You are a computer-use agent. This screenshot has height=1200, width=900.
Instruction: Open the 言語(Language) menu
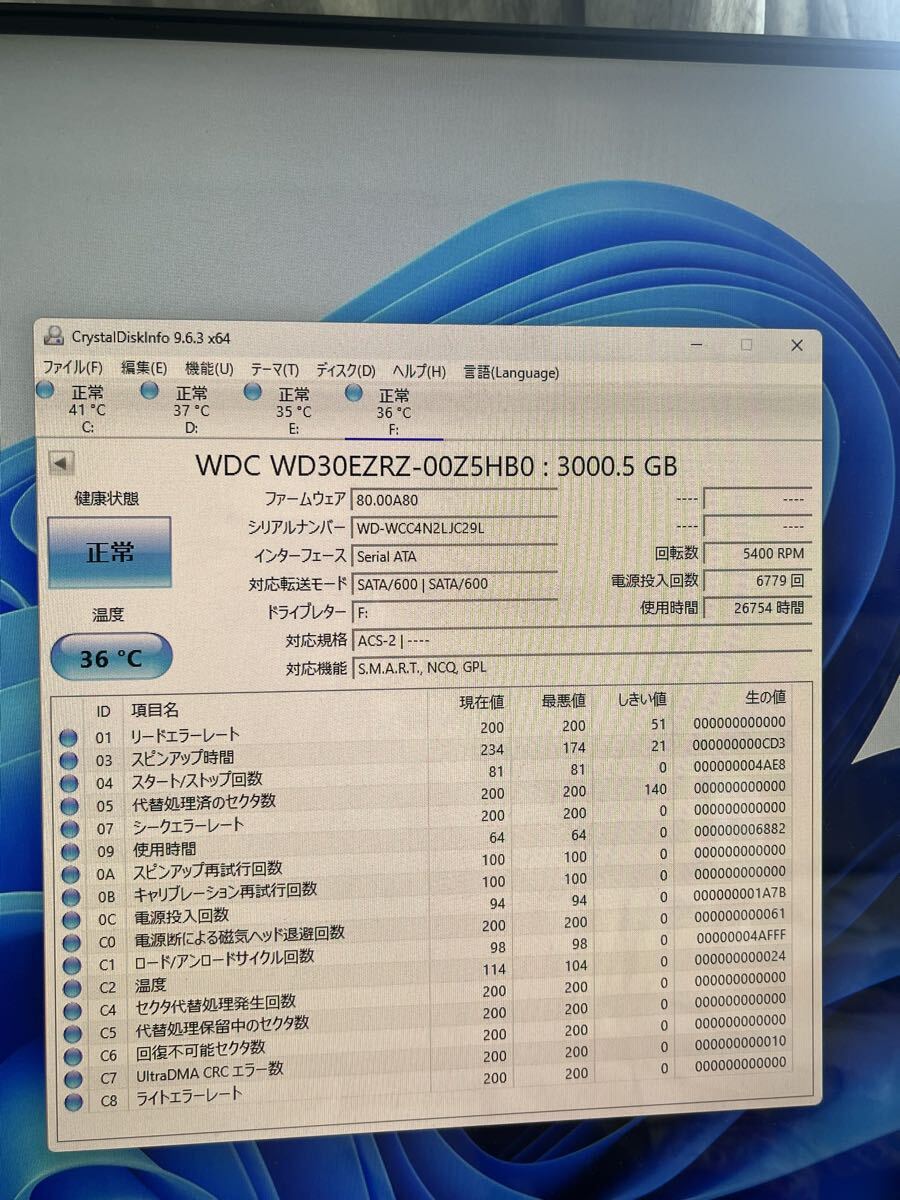point(511,372)
